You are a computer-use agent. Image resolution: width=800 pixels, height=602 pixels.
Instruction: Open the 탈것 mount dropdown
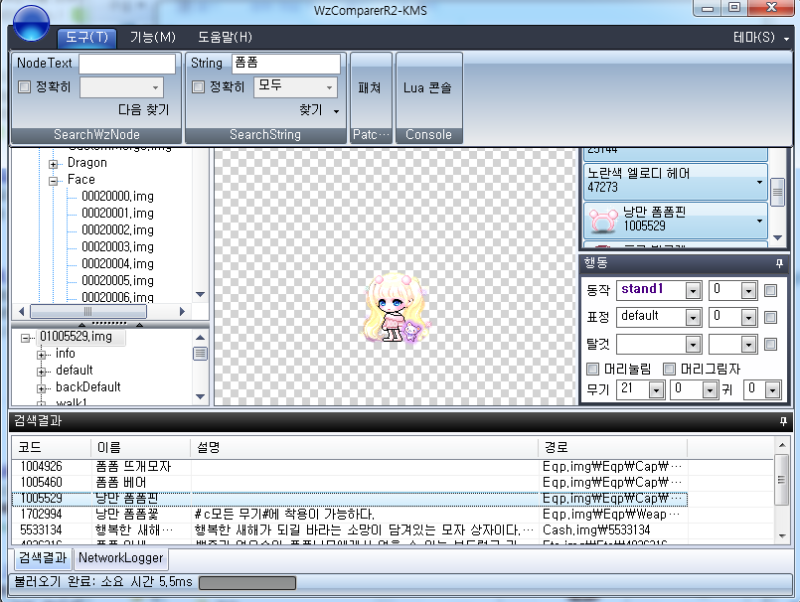pyautogui.click(x=692, y=344)
